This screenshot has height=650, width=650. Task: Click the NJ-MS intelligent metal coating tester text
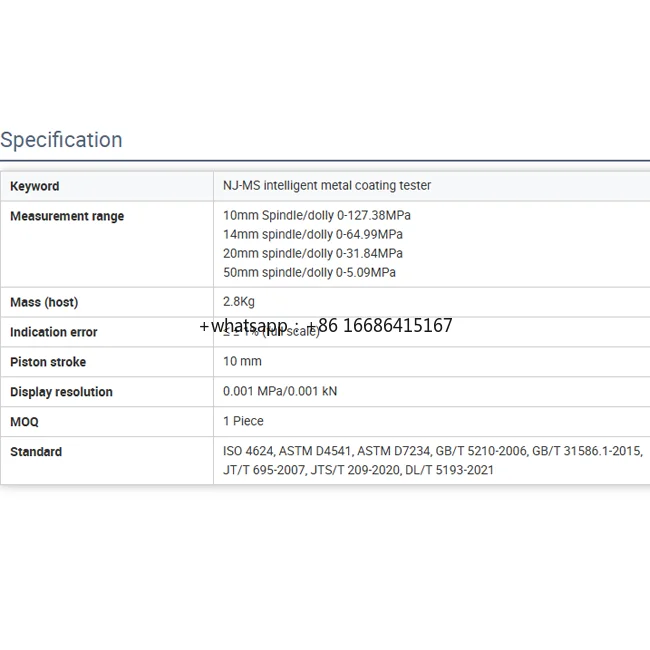[x=327, y=186]
